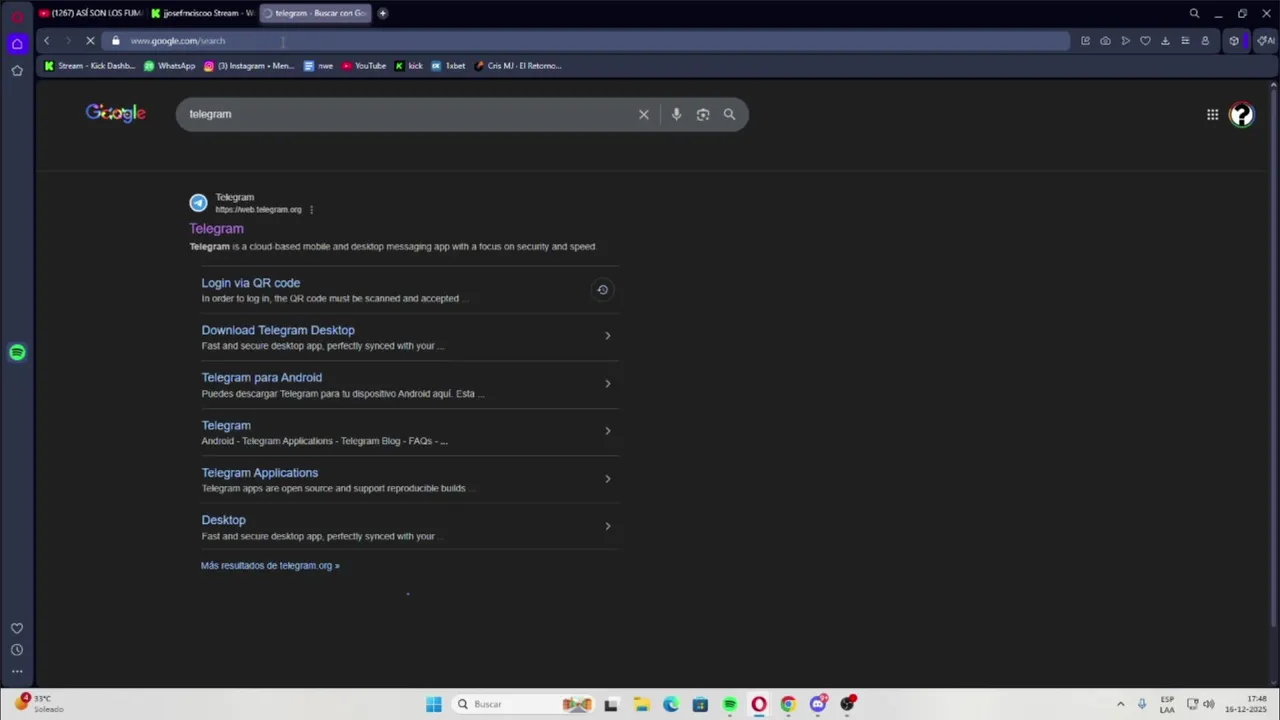Expand the Login via QR code history icon

(x=602, y=290)
